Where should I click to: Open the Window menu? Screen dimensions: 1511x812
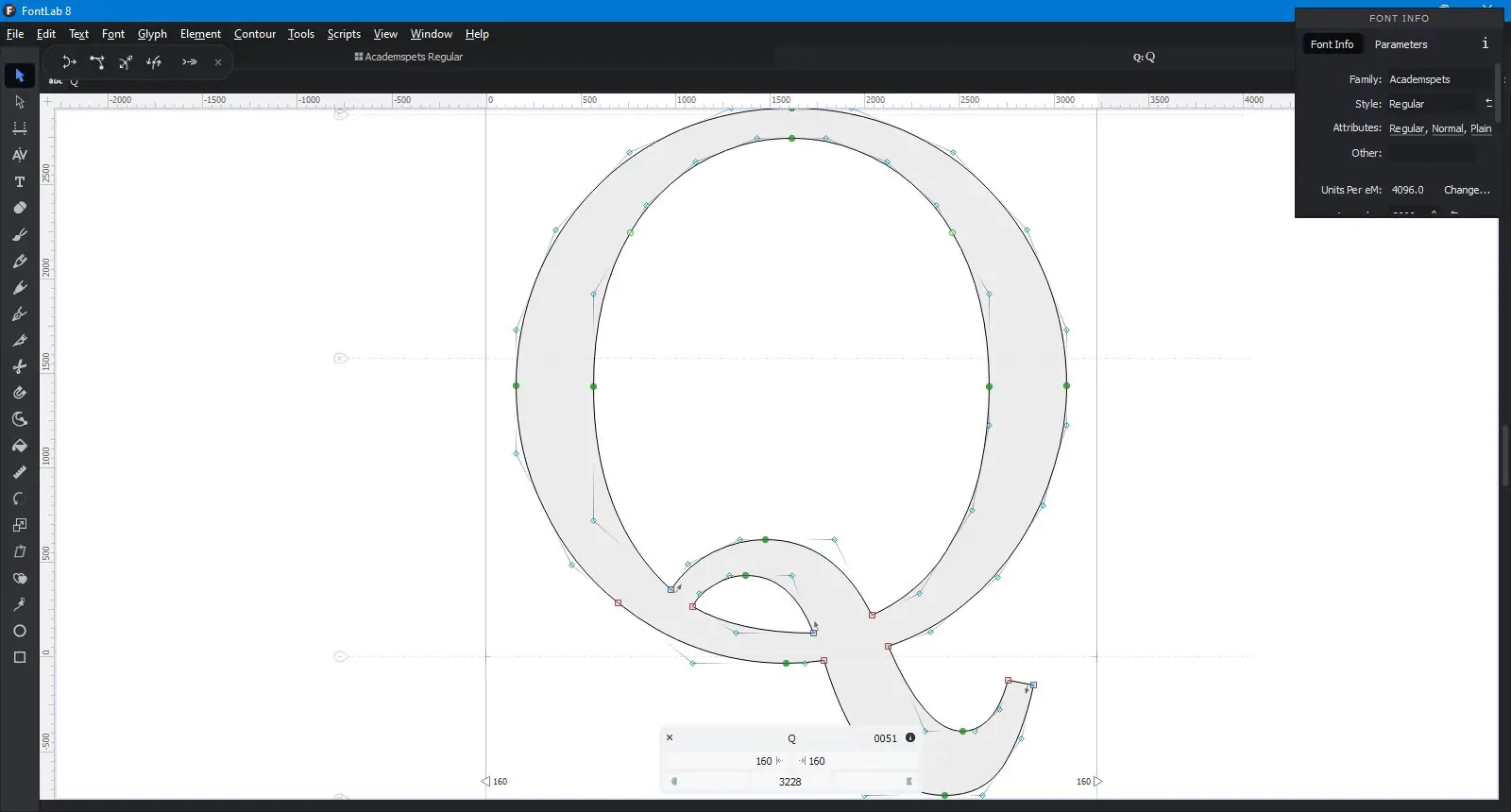pyautogui.click(x=432, y=34)
